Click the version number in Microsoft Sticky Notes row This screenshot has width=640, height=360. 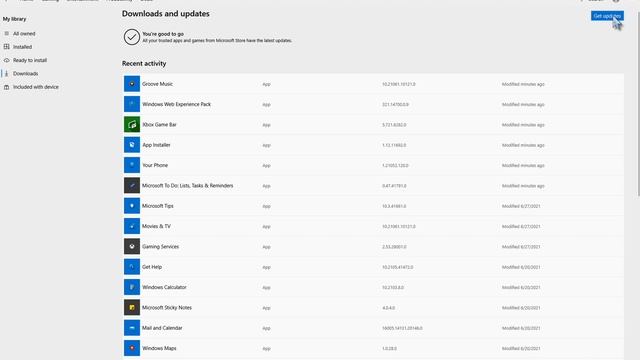click(388, 308)
